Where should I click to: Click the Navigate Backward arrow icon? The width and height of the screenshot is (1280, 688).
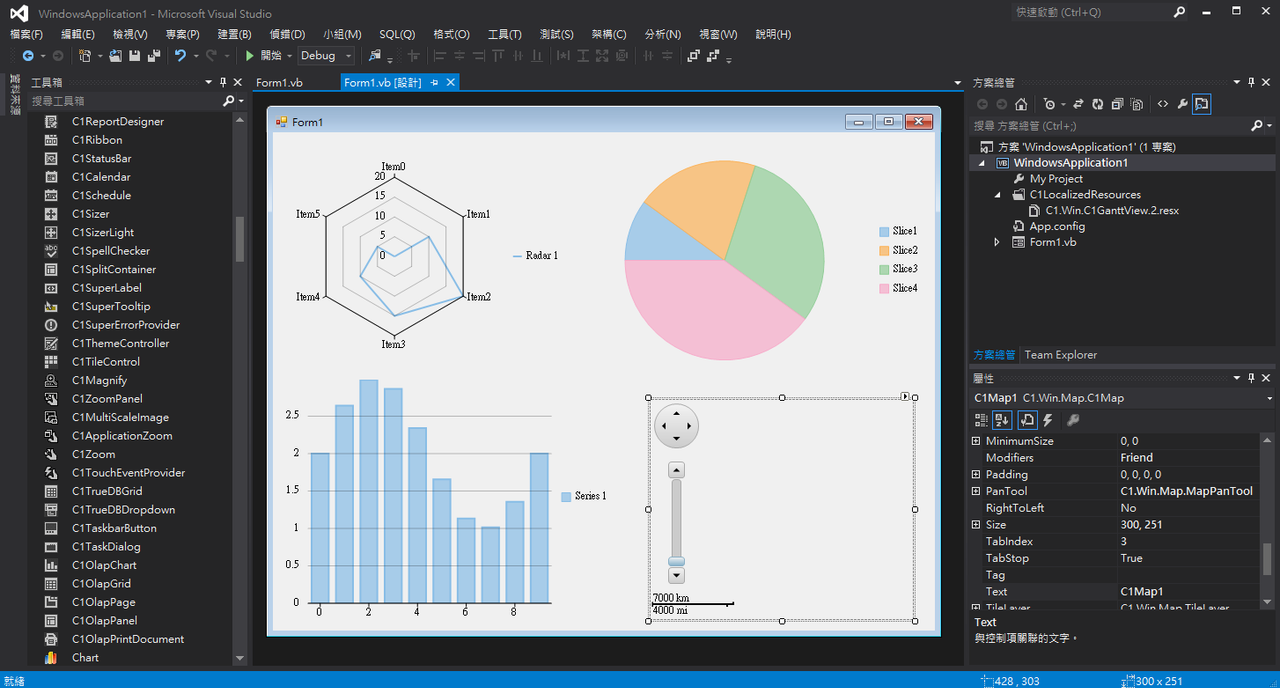click(28, 56)
